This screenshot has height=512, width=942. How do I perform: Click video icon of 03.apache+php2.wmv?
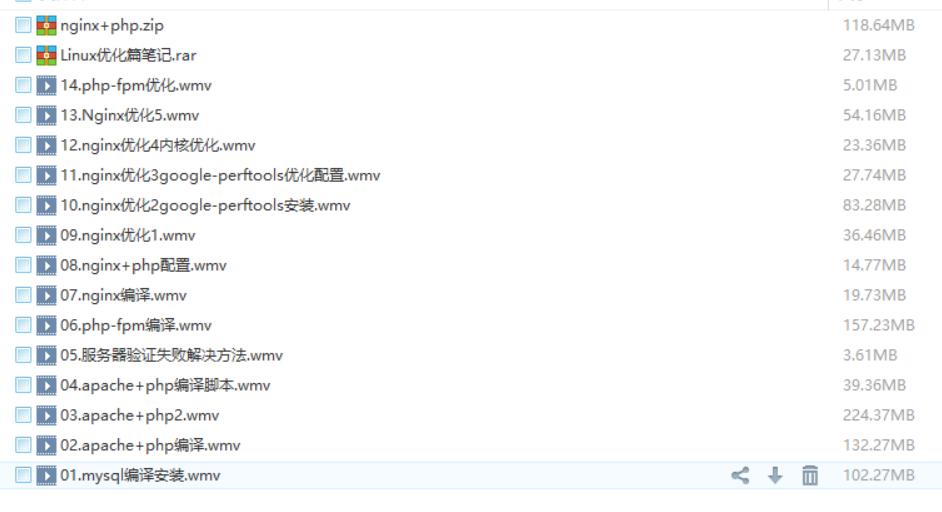[46, 415]
